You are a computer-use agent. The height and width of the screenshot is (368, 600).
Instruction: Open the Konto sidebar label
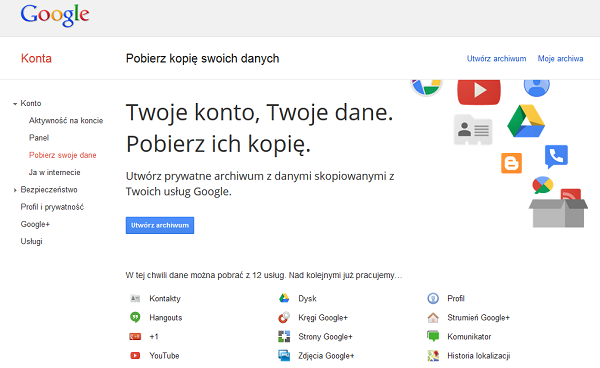[x=31, y=103]
